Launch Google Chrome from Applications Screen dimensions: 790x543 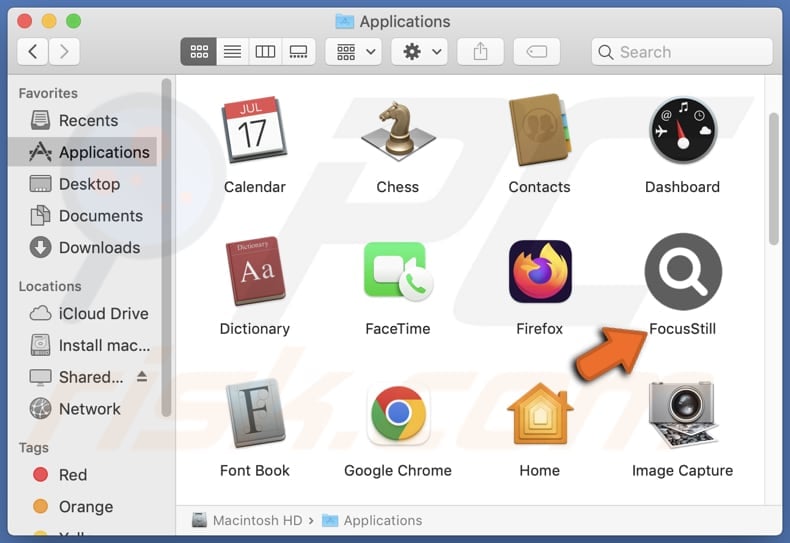398,414
